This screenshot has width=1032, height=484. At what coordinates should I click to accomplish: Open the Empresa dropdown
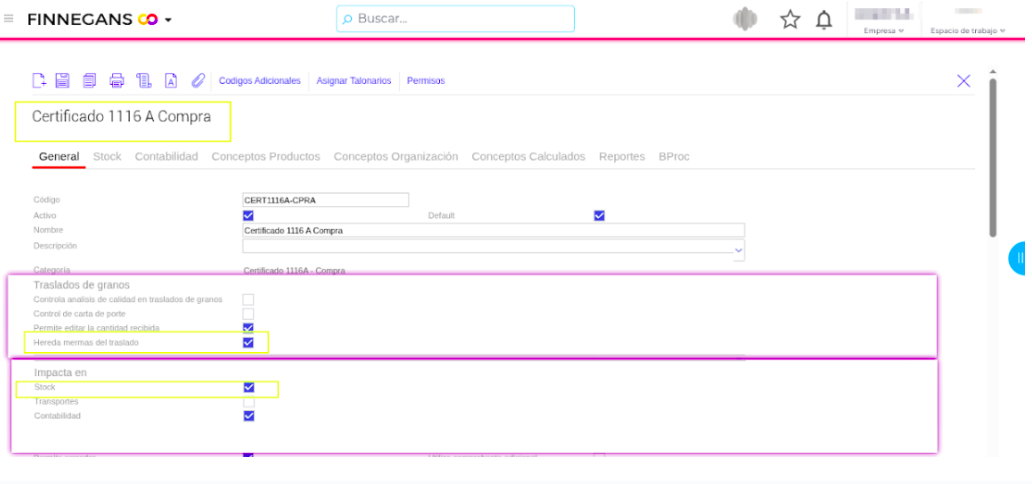pyautogui.click(x=883, y=30)
